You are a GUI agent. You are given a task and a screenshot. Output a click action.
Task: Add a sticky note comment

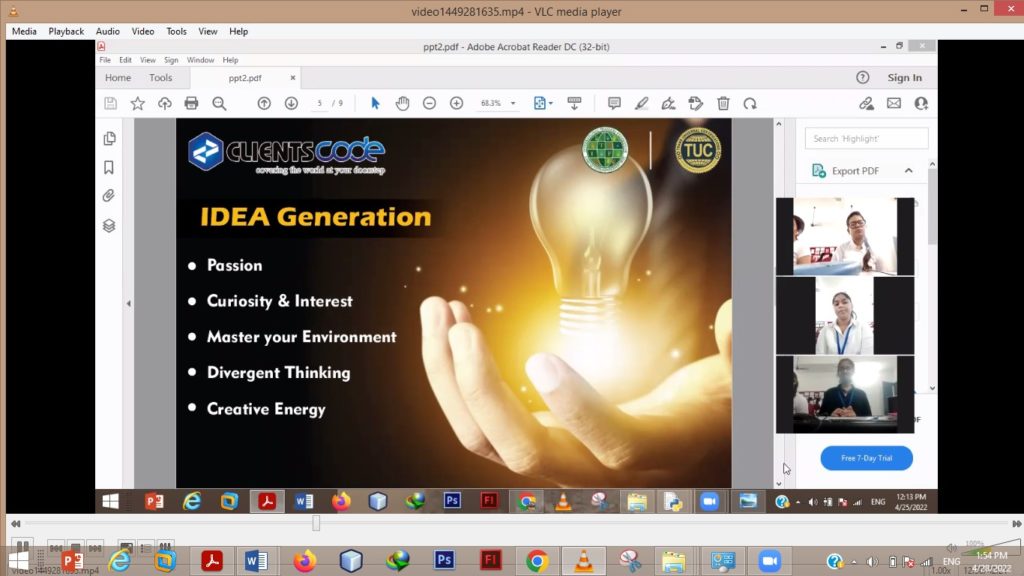[614, 103]
